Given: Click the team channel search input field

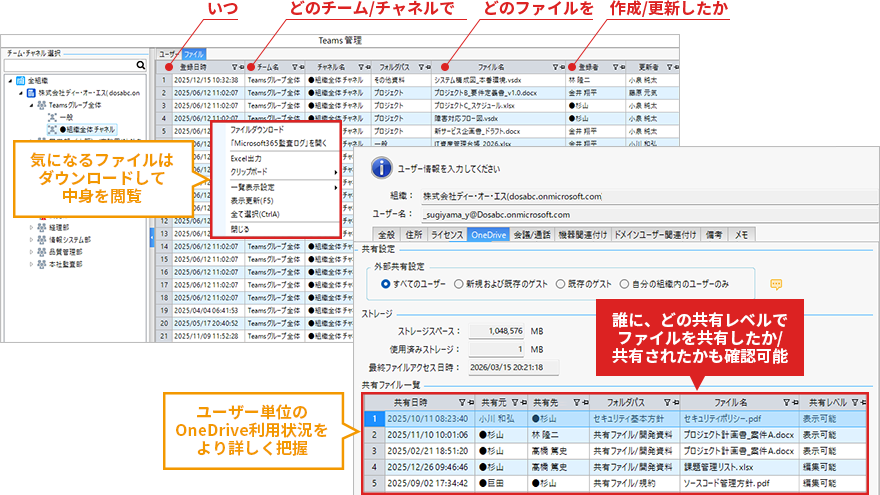Looking at the screenshot, I should click(x=70, y=65).
